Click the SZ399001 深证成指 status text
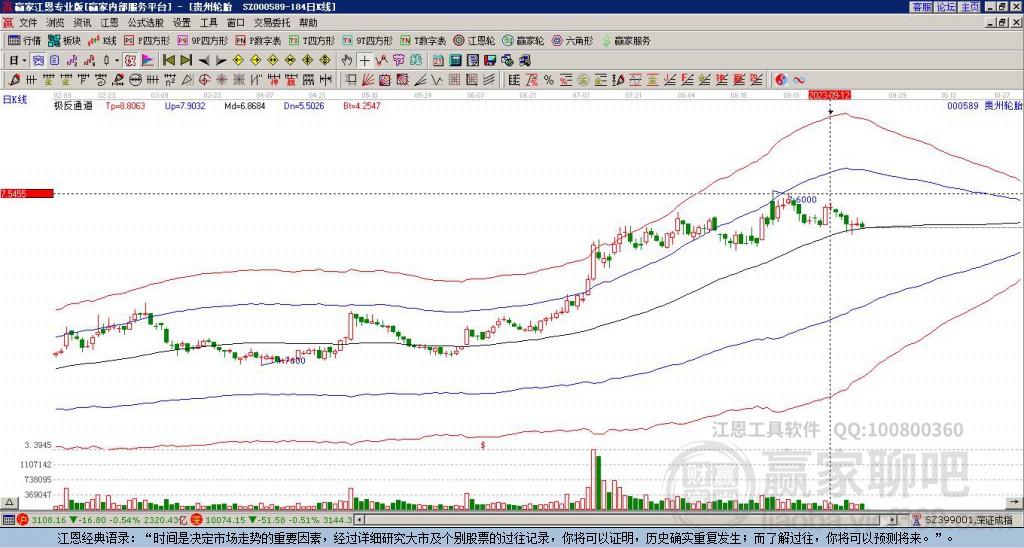This screenshot has width=1024, height=548. 969,520
